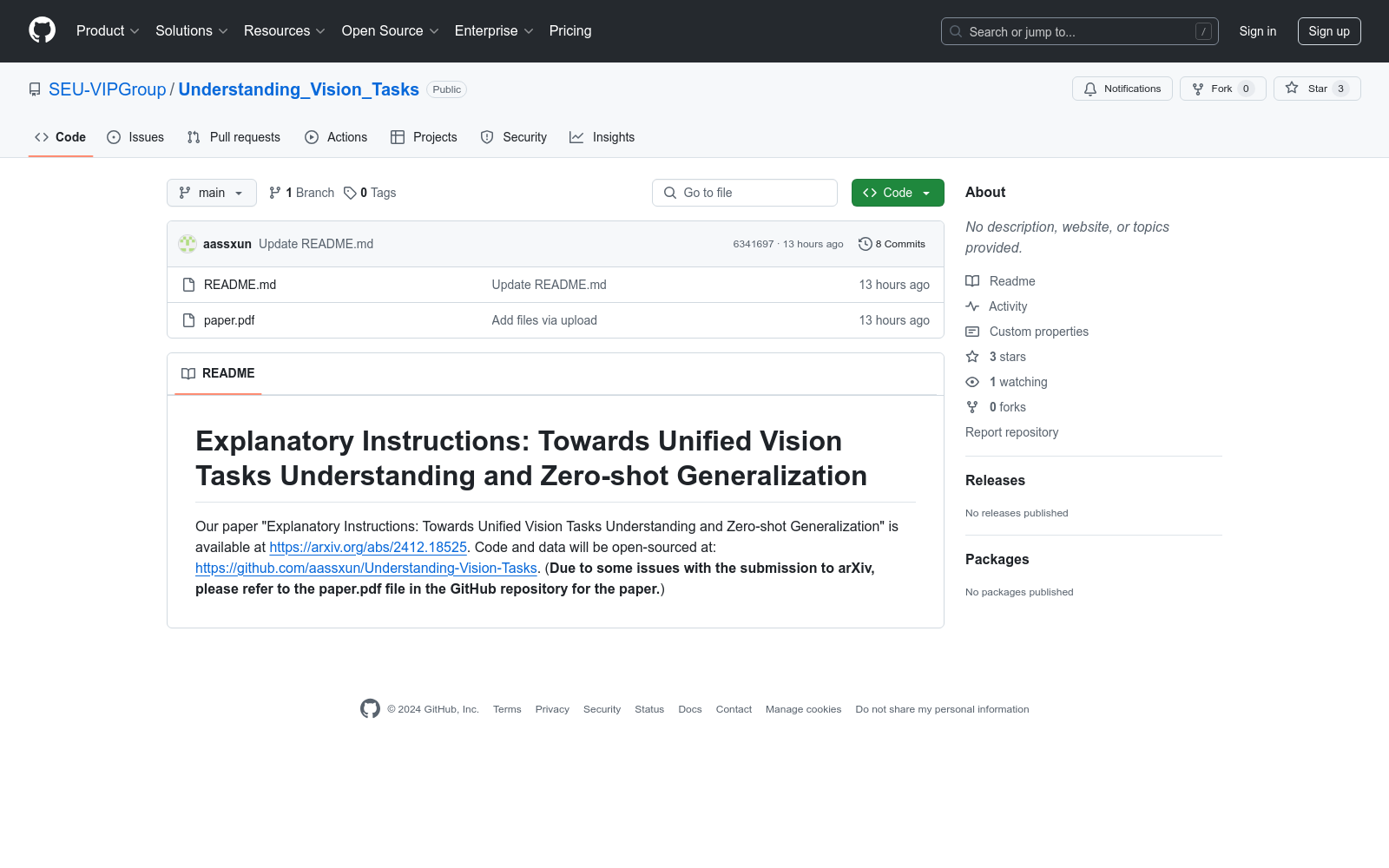This screenshot has height=868, width=1389.
Task: View the 0 forks link
Action: coord(996,407)
